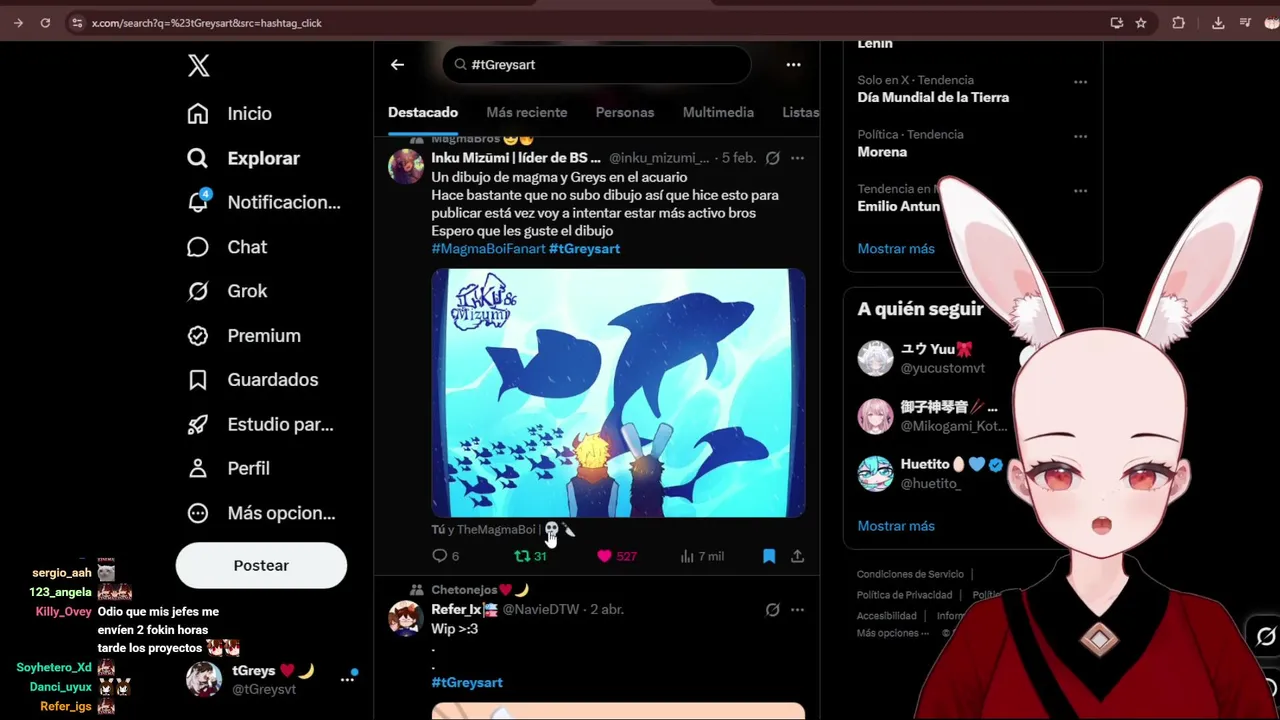
Task: Open Condiciones de Servicio link
Action: tap(910, 574)
